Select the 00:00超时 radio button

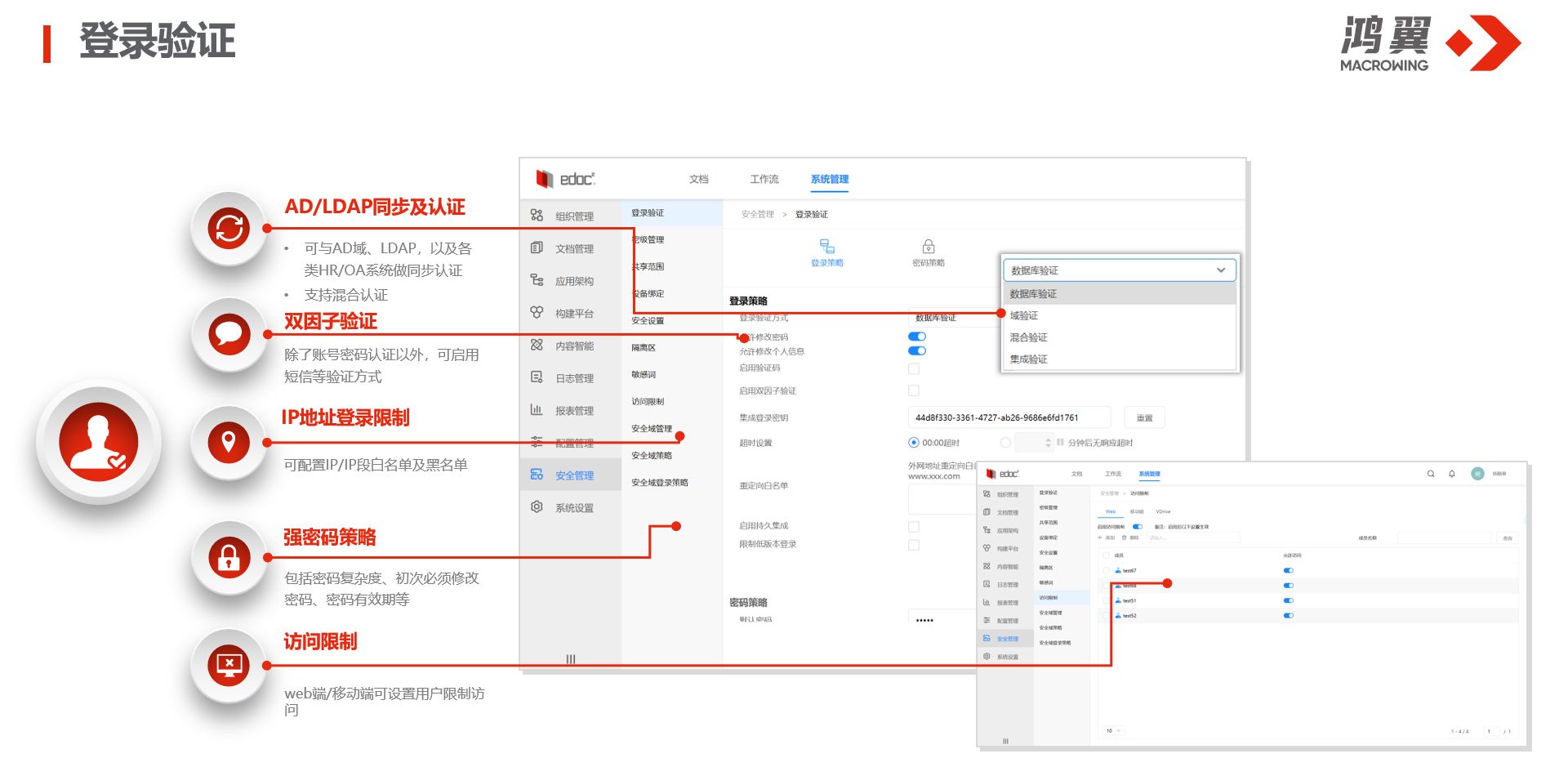(x=914, y=443)
